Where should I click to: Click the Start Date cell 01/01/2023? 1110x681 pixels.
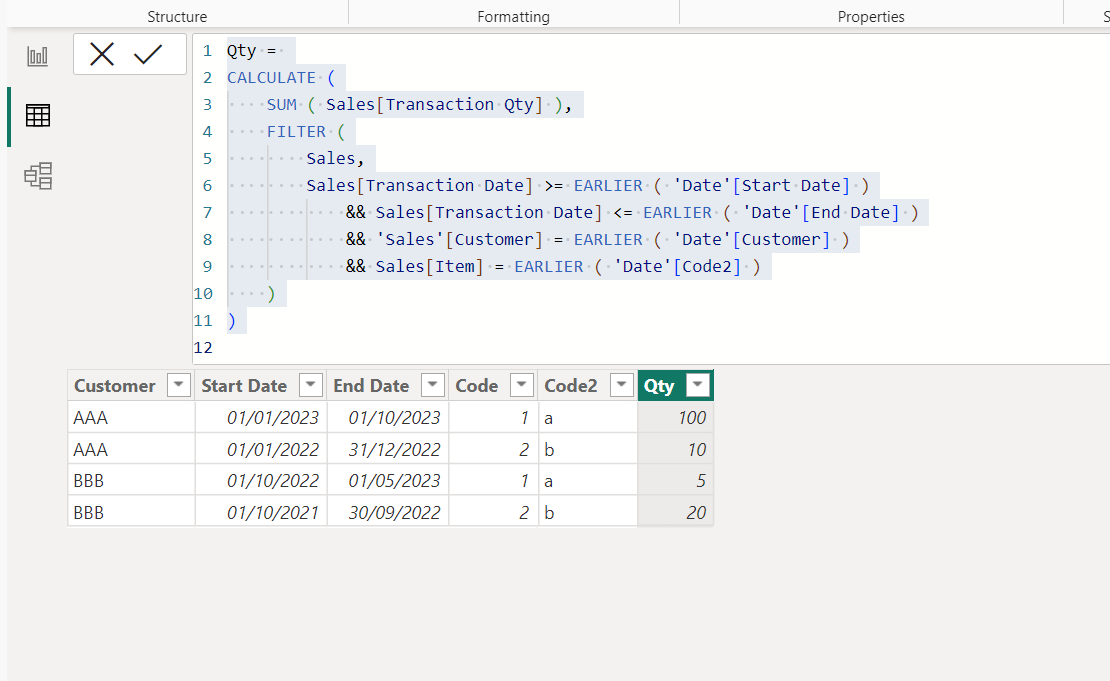coord(261,418)
